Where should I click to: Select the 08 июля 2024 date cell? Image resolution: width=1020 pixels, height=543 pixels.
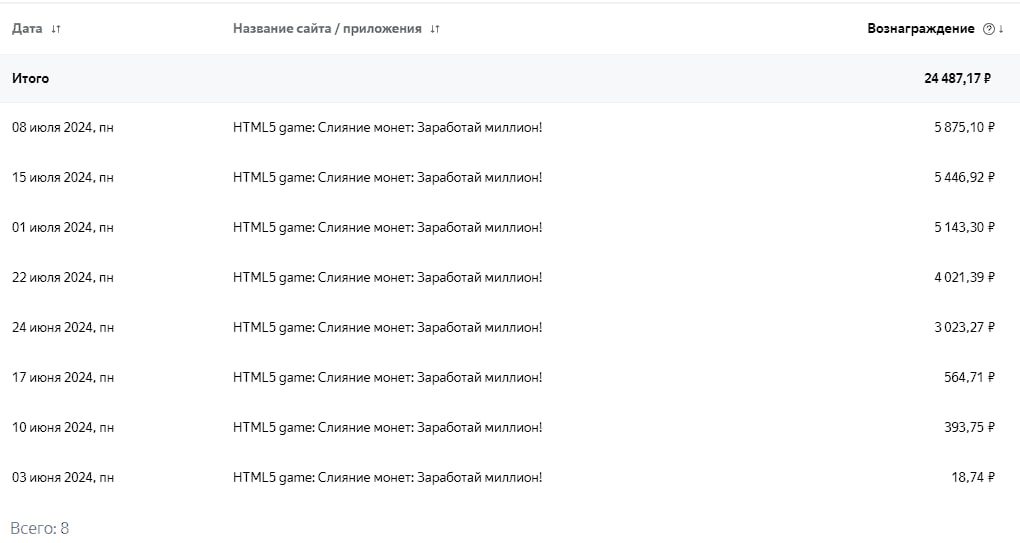62,127
